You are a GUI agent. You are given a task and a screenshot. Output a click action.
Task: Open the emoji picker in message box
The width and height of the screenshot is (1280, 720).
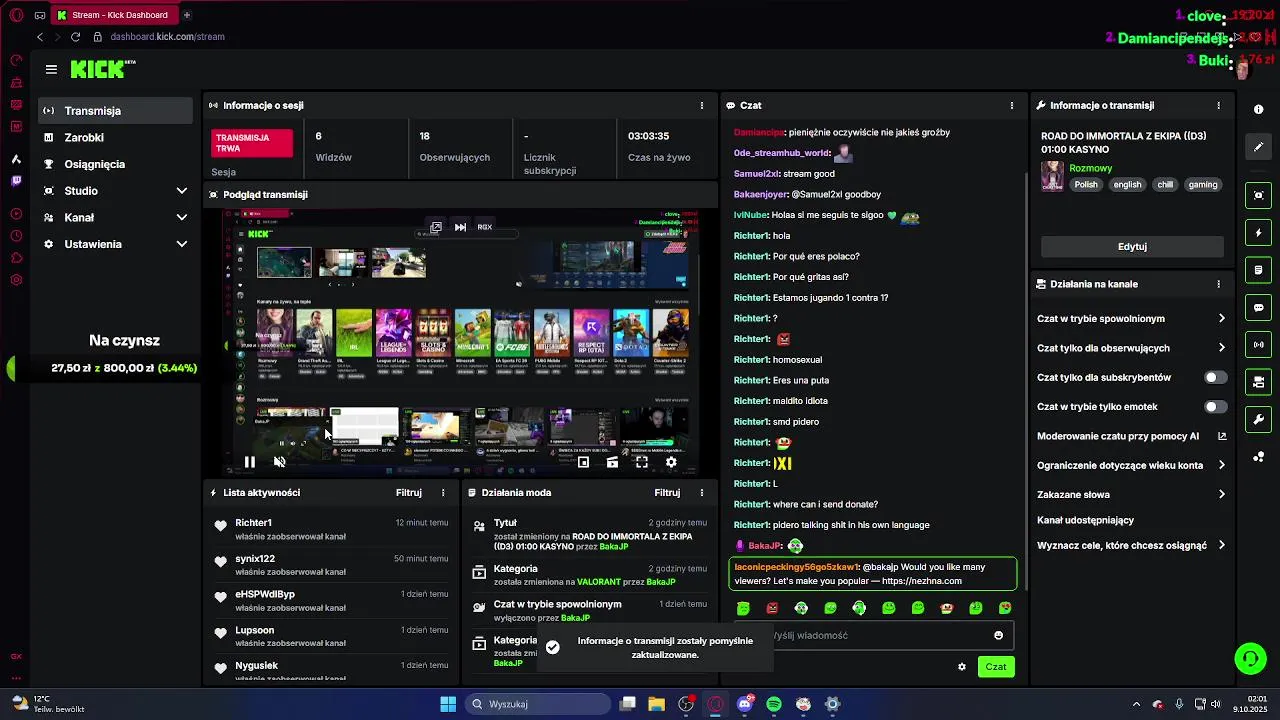[x=998, y=635]
